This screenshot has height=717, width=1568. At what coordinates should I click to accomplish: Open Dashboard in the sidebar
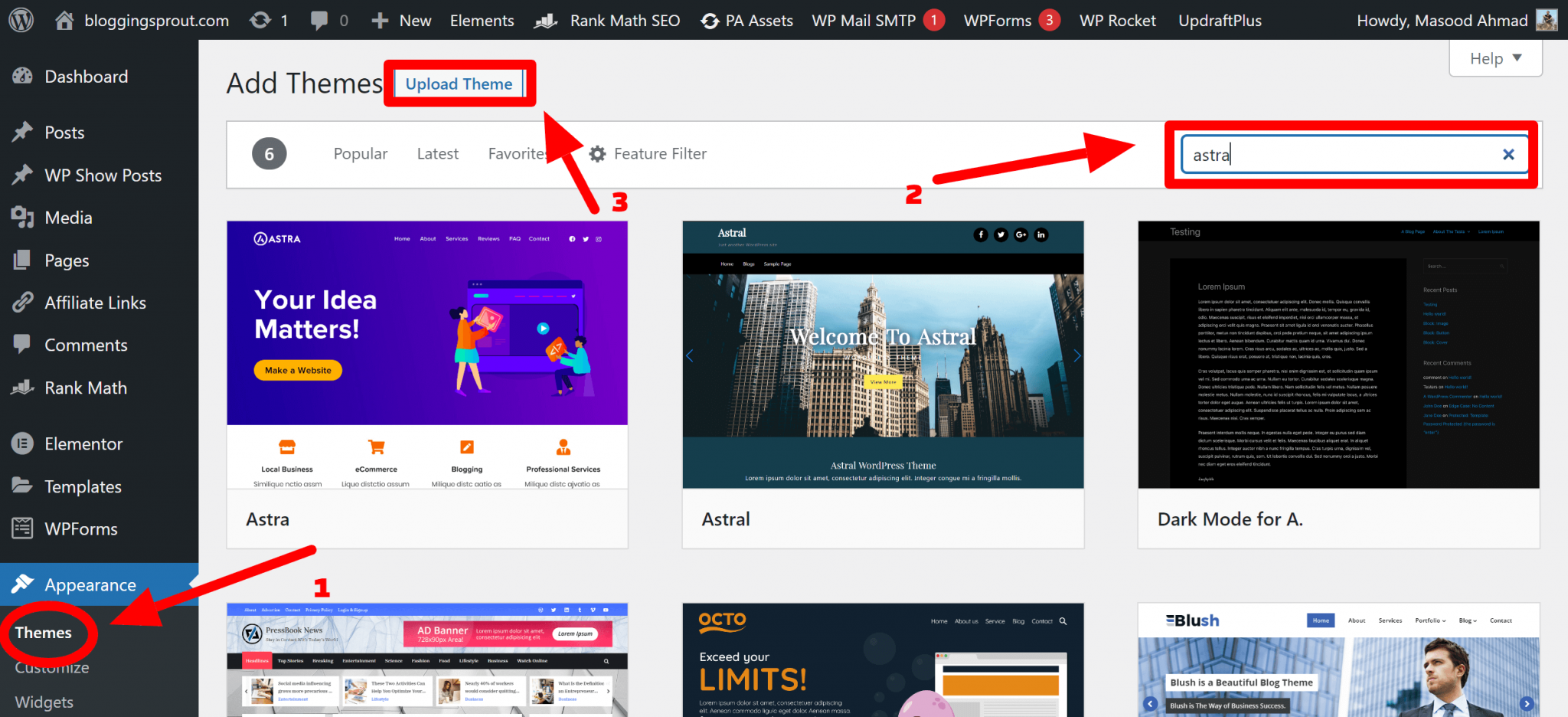86,77
